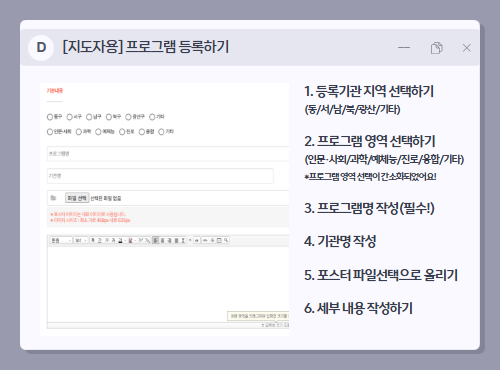This screenshot has width=500, height=370.
Task: Align text right in the editor
Action: click(x=169, y=240)
